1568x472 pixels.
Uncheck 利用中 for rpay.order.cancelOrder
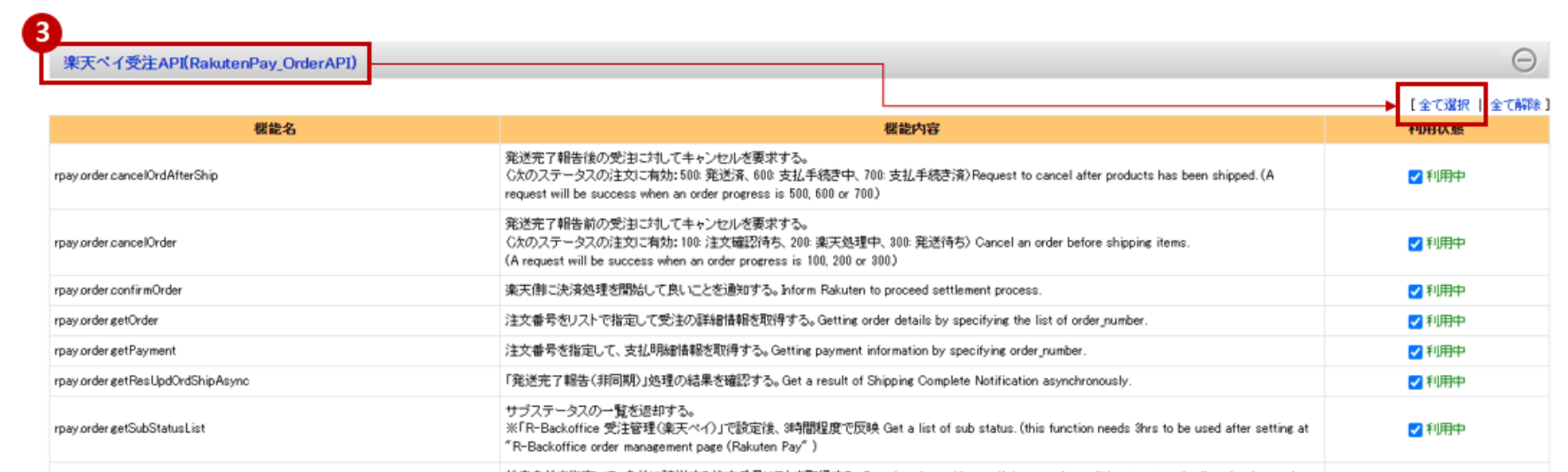pos(1415,243)
